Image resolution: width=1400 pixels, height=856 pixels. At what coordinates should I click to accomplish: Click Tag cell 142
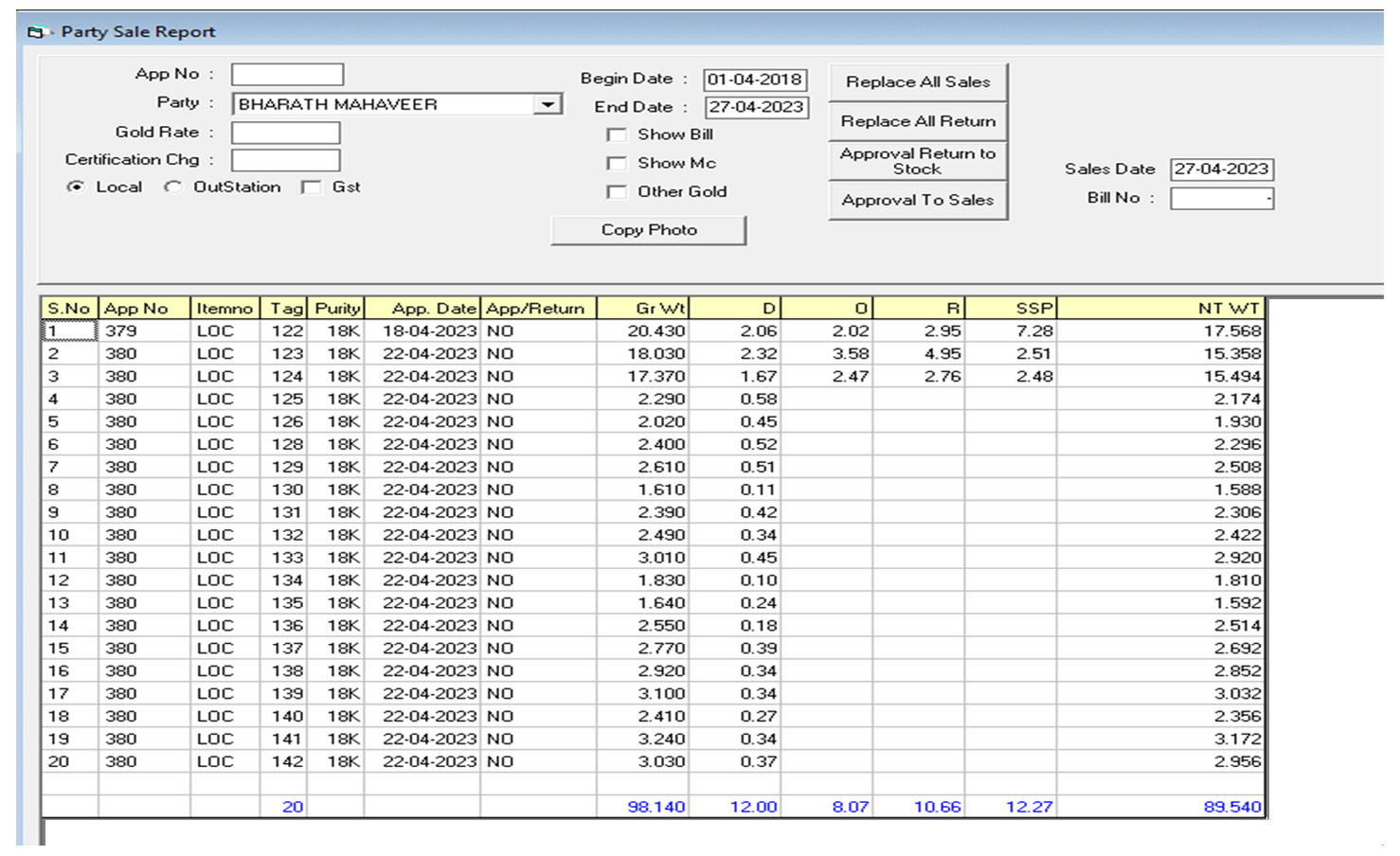point(283,762)
